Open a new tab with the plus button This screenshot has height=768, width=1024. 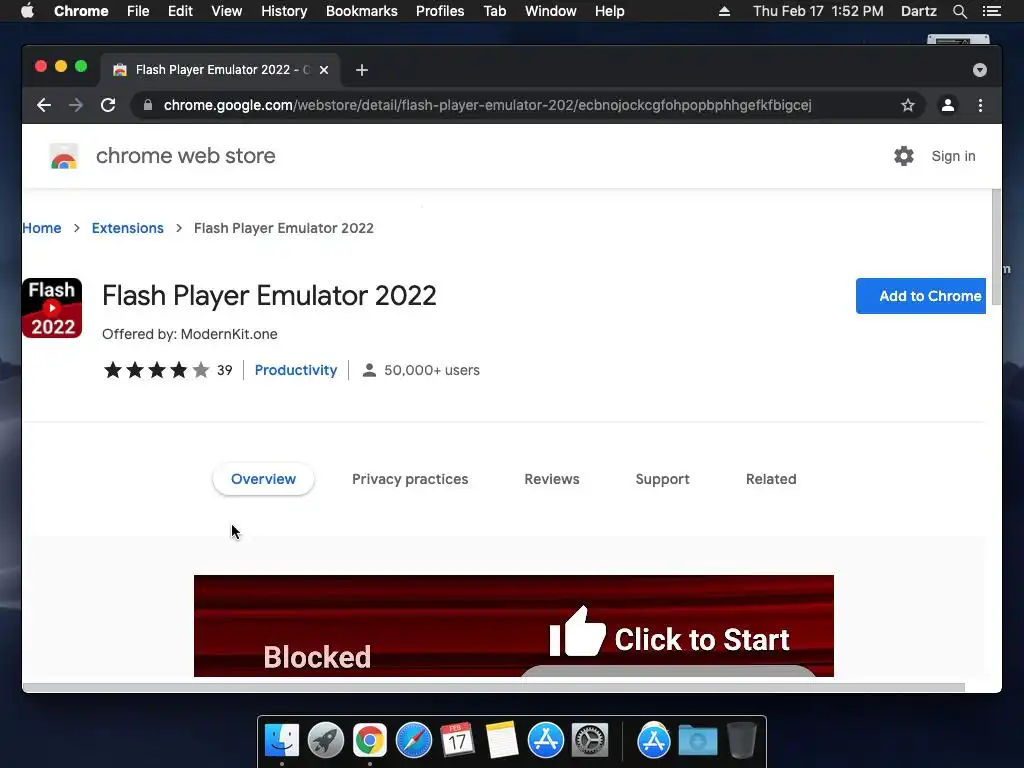(x=362, y=70)
